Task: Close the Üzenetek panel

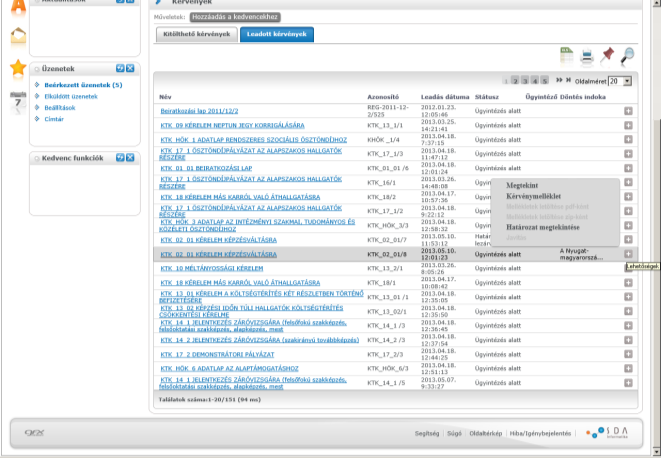Action: [130, 68]
